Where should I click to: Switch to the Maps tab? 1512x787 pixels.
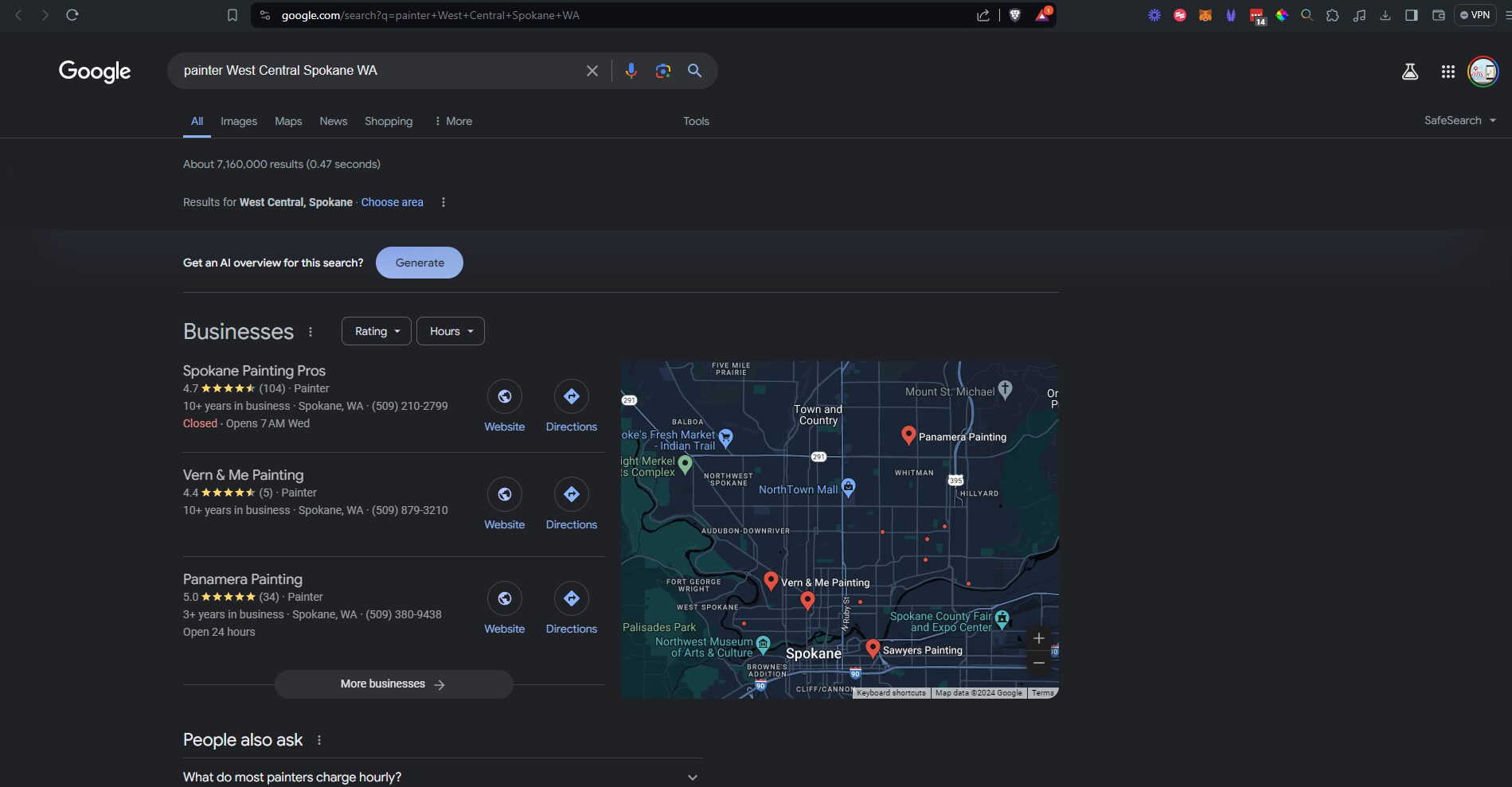[288, 121]
